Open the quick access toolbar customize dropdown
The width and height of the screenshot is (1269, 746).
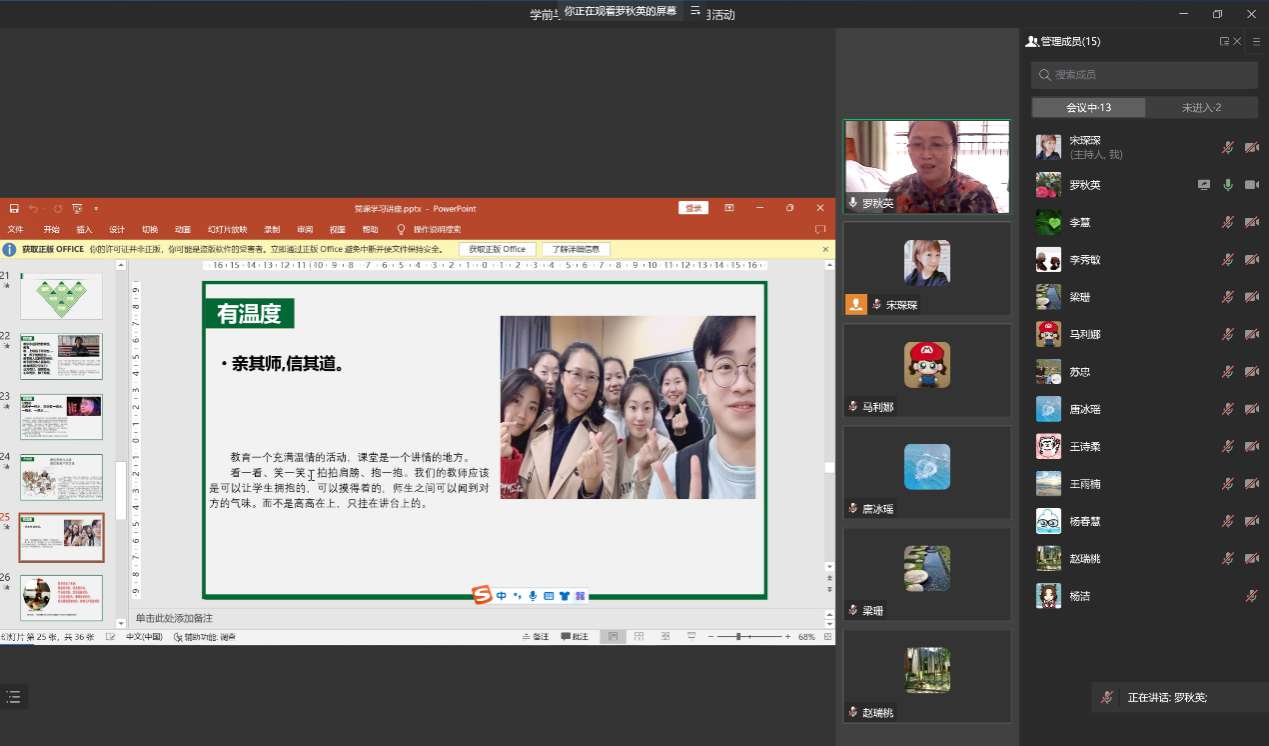96,209
